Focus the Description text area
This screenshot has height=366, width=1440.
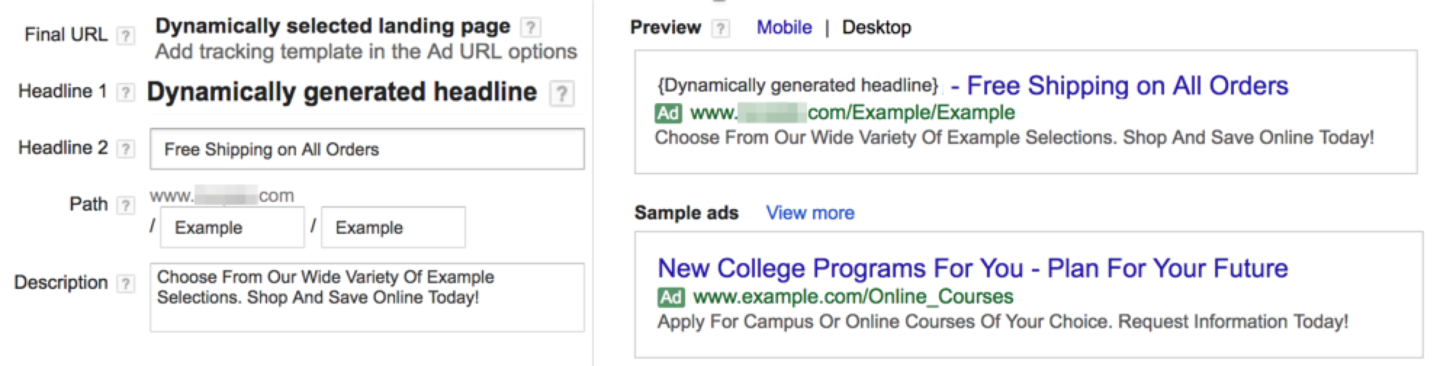[x=367, y=297]
